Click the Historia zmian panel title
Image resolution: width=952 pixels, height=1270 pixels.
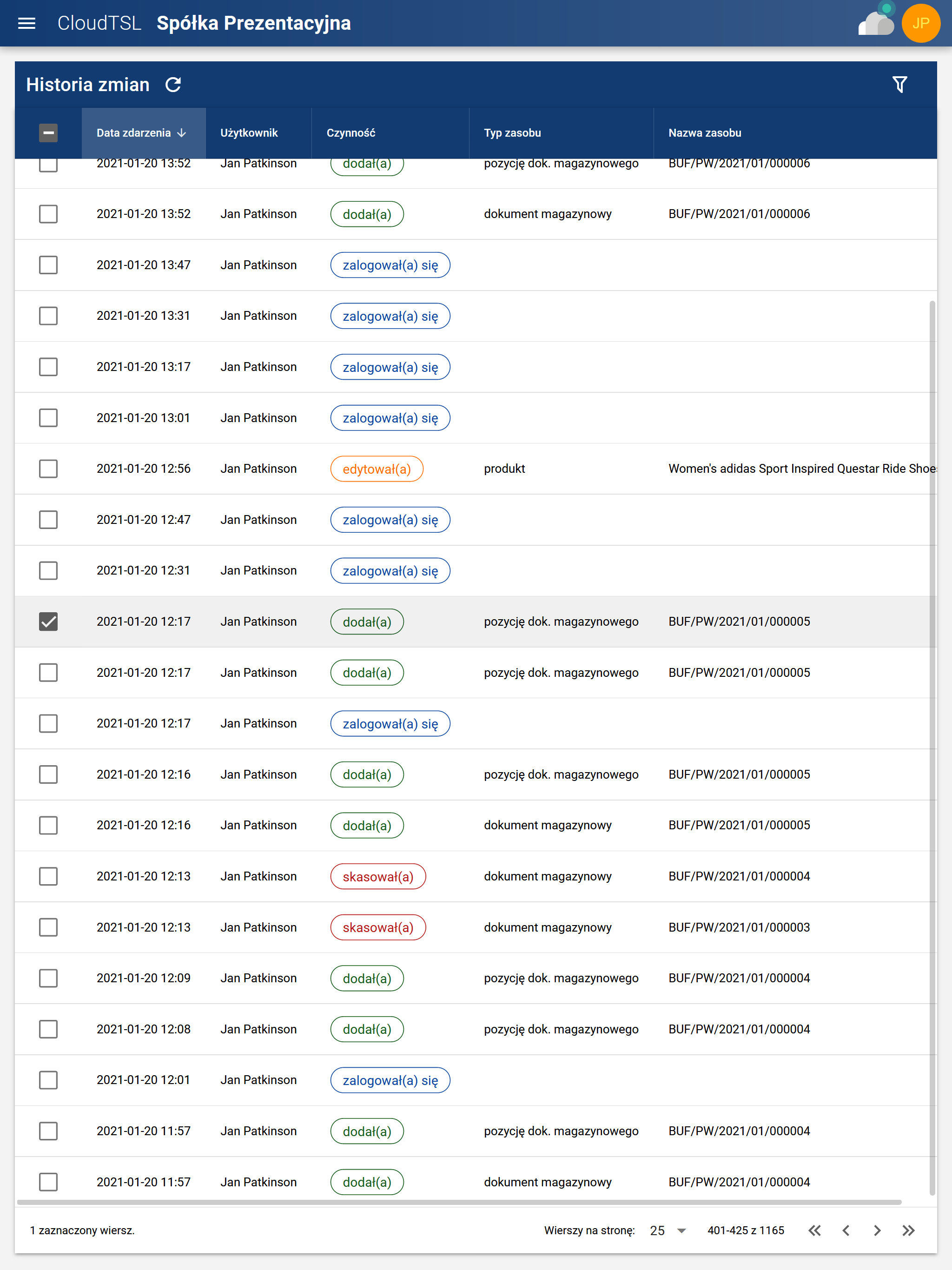point(88,85)
